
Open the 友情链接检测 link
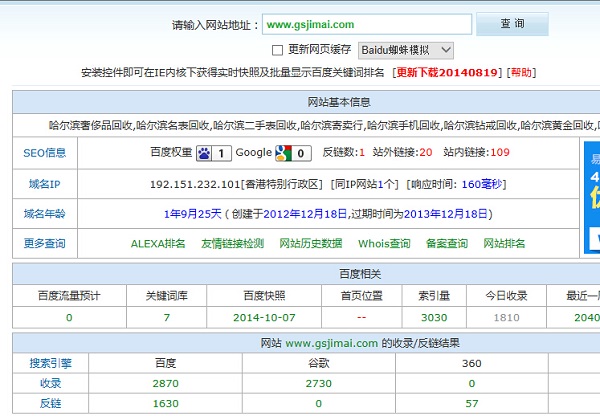(x=233, y=243)
